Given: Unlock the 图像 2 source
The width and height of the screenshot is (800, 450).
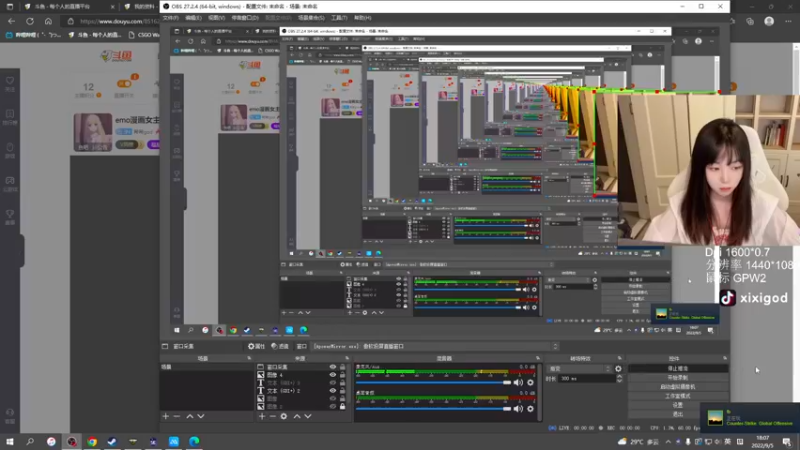Looking at the screenshot, I should coord(342,406).
